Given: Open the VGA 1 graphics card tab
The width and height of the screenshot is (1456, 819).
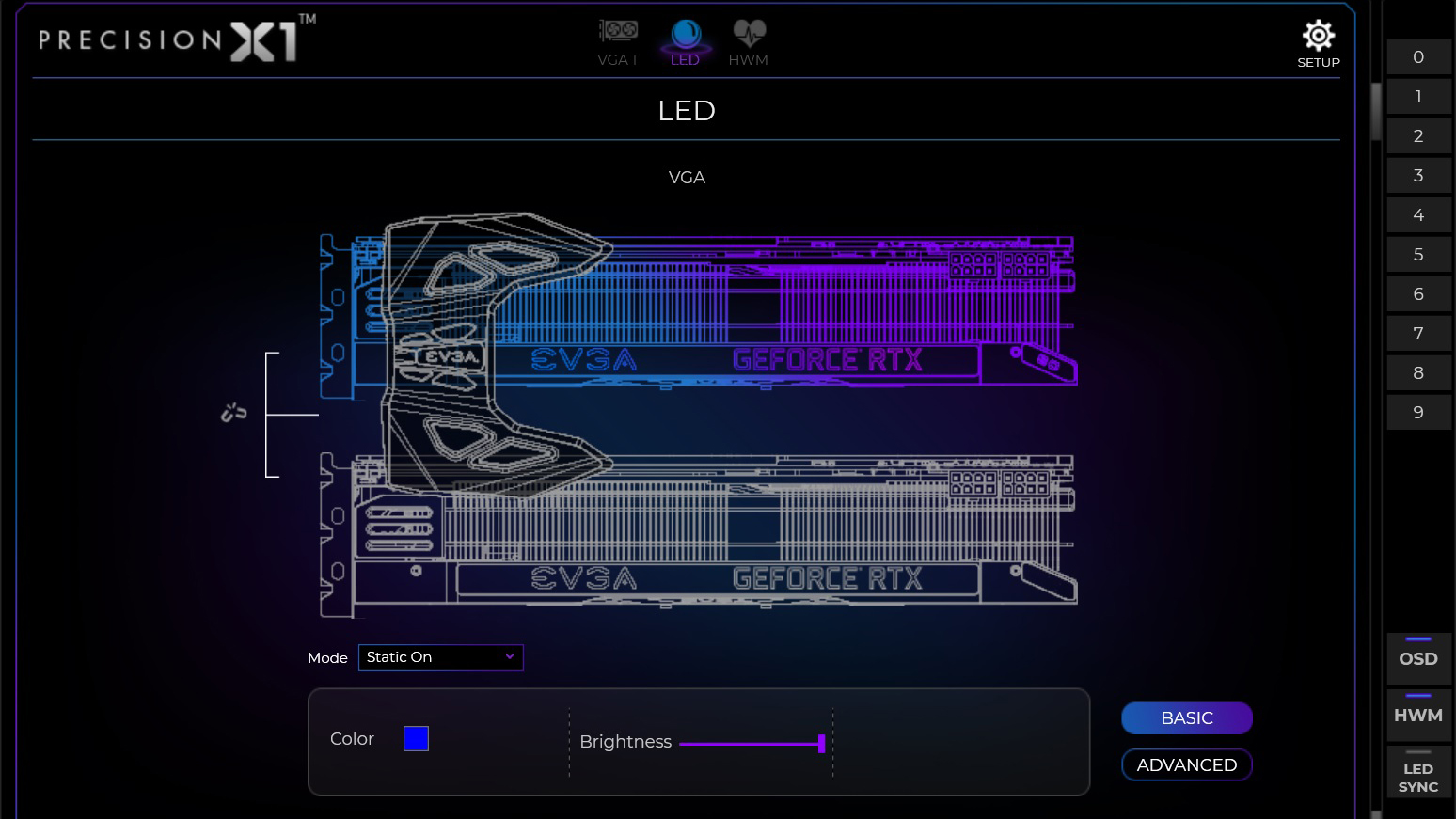Looking at the screenshot, I should coord(618,42).
